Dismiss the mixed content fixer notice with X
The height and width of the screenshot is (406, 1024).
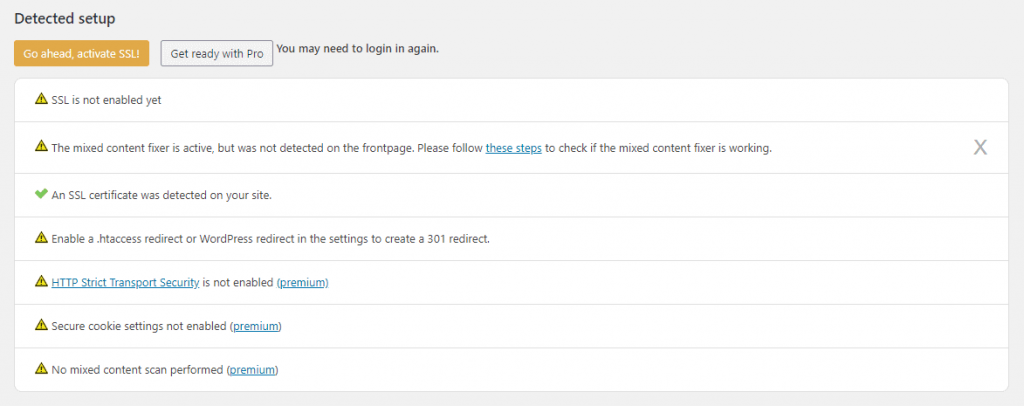point(980,148)
